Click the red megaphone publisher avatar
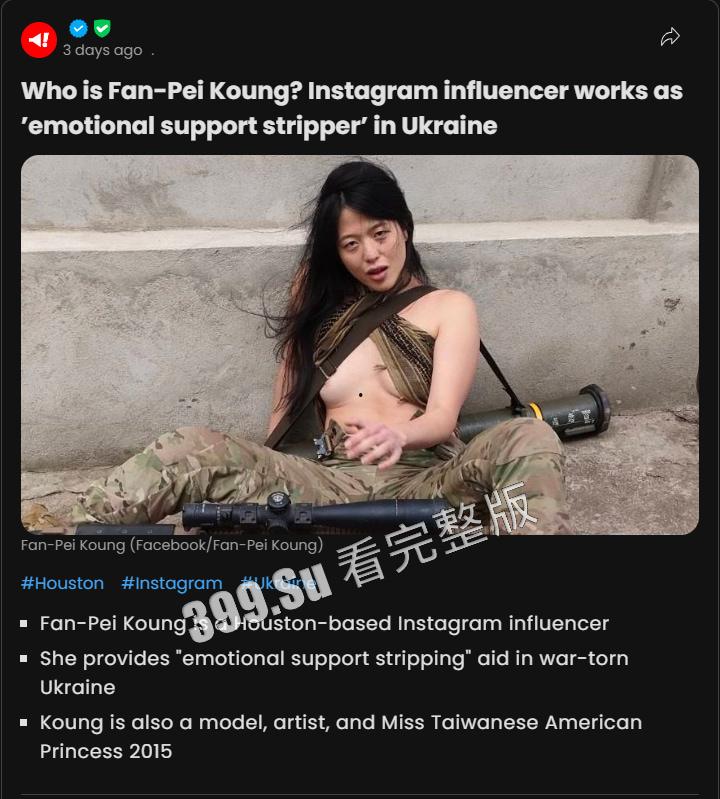Image resolution: width=720 pixels, height=799 pixels. [x=39, y=40]
